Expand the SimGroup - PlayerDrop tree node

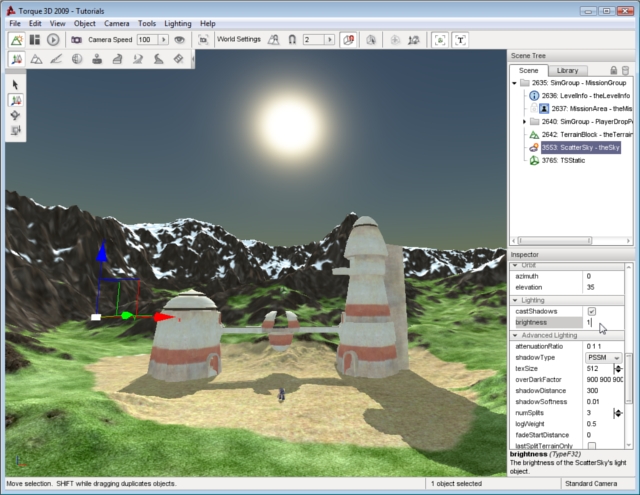point(524,121)
